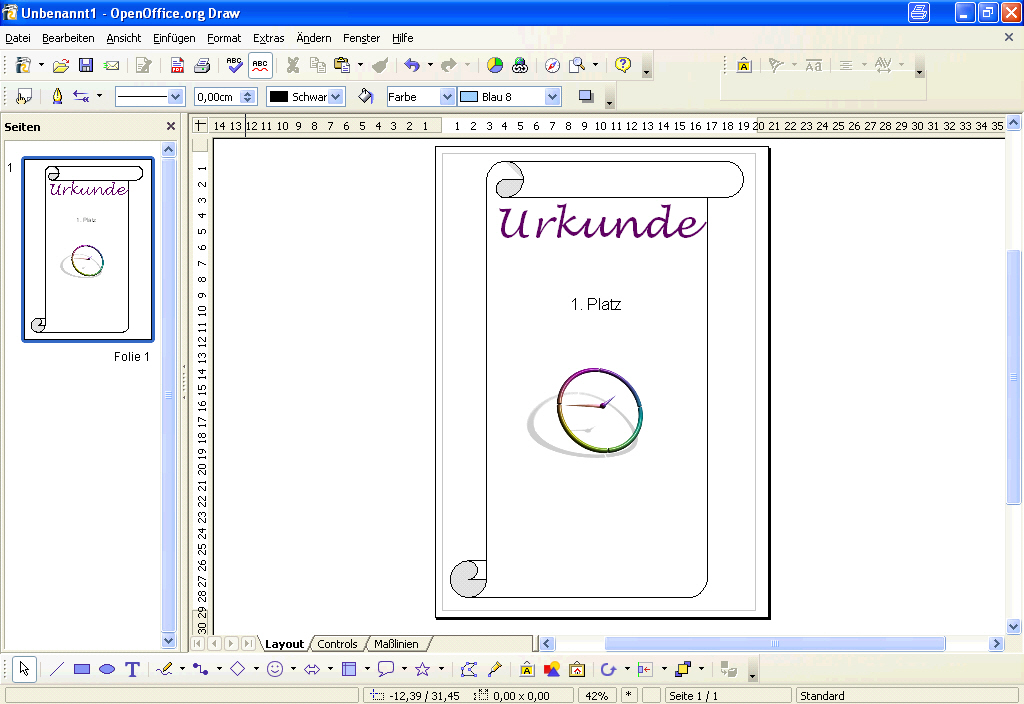Insert a picture from file
Image resolution: width=1024 pixels, height=704 pixels.
(552, 669)
